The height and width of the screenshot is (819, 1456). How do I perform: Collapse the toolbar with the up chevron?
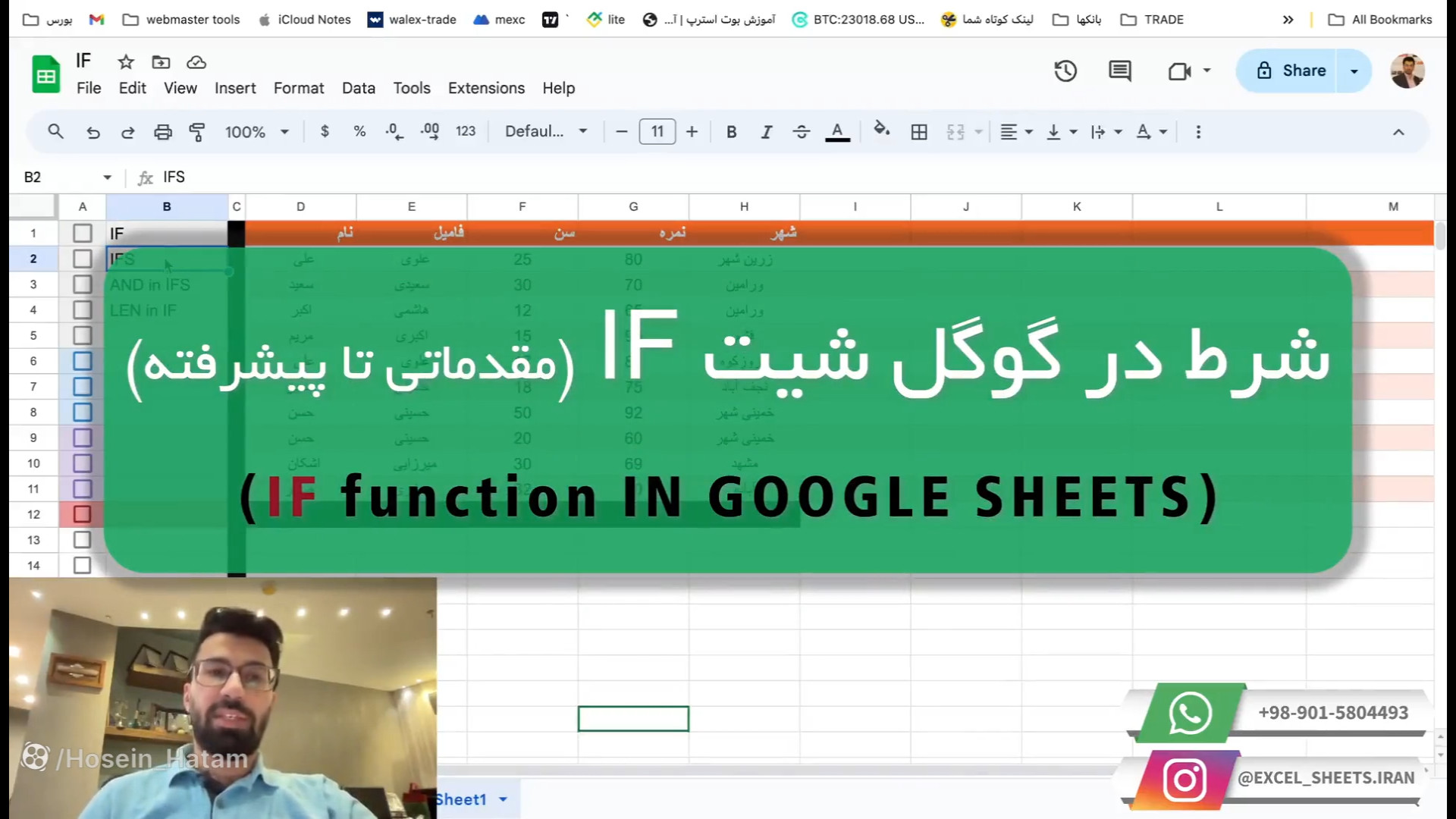(1398, 132)
